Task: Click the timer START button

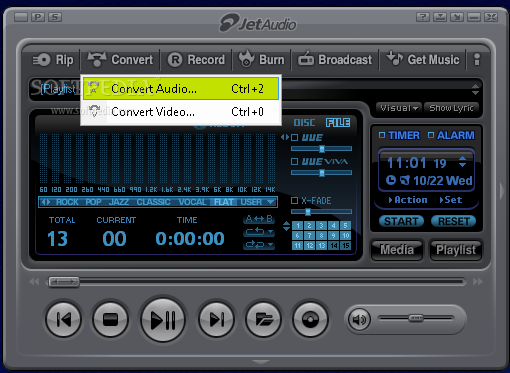Action: pyautogui.click(x=401, y=221)
